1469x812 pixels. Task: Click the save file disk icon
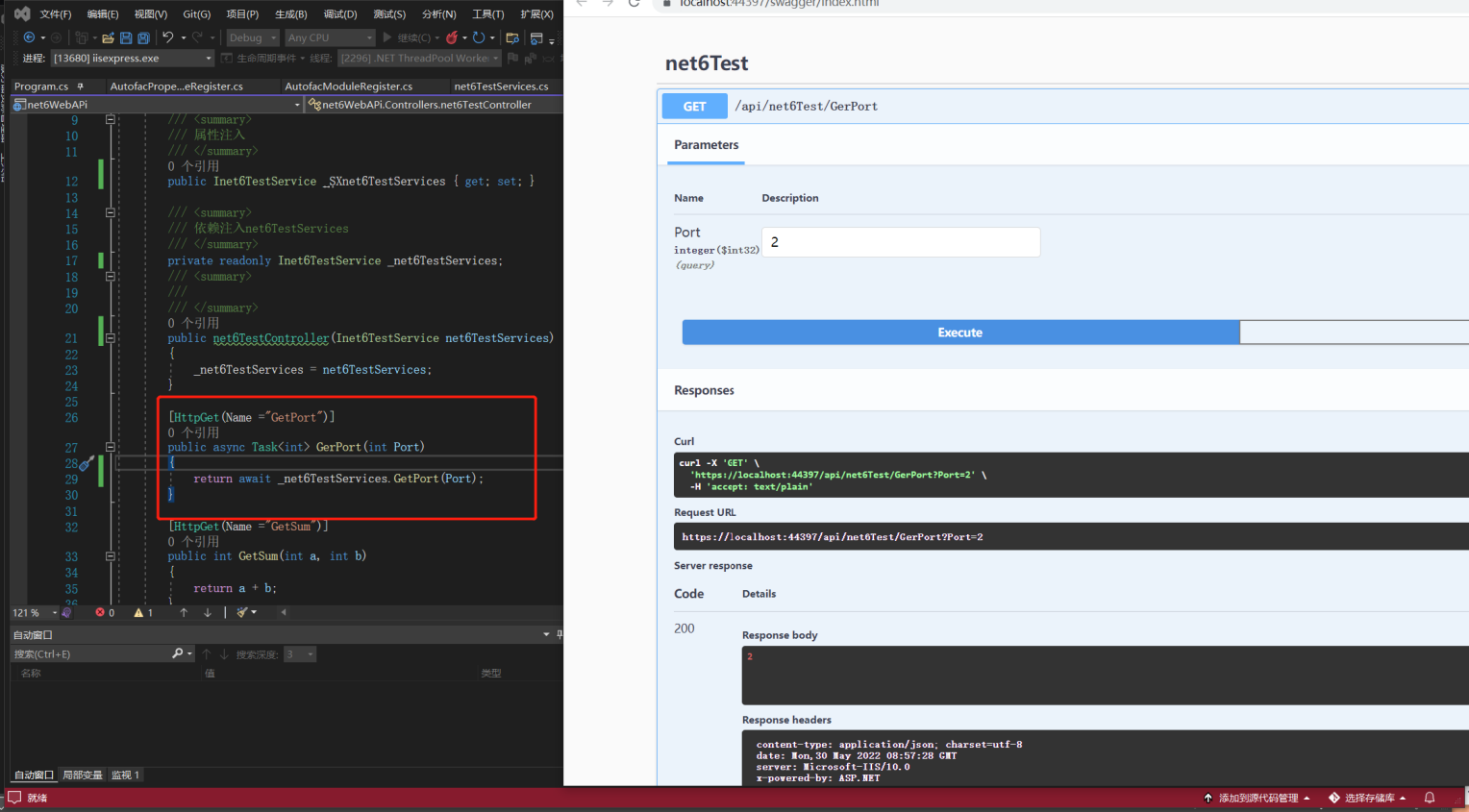(126, 37)
